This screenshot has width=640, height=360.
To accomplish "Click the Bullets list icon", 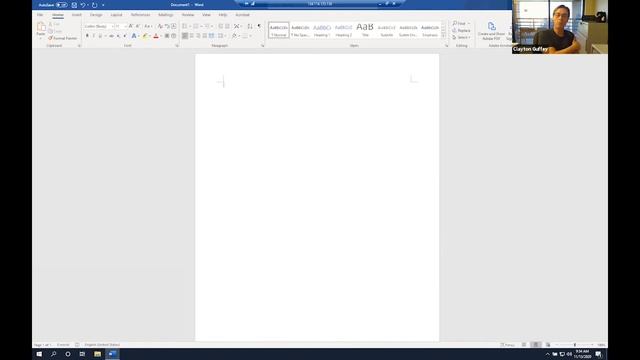I will (185, 26).
